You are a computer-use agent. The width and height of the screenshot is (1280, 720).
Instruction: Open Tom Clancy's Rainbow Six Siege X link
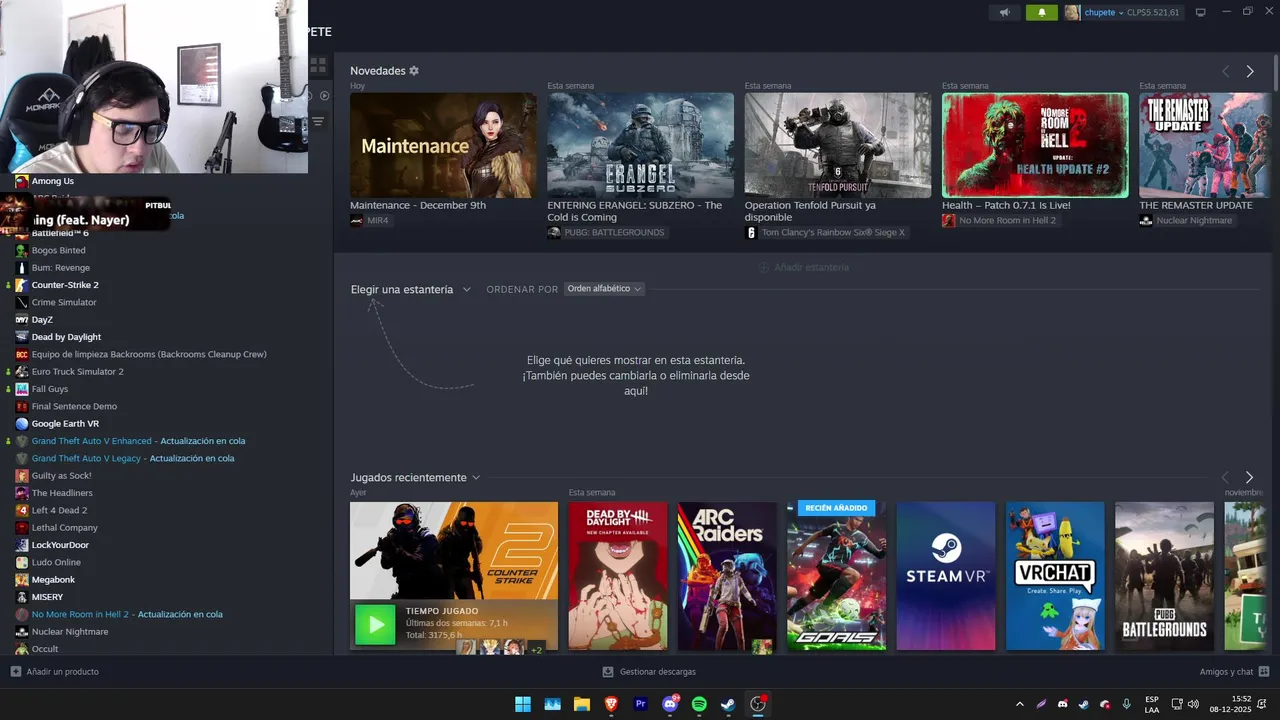[x=825, y=232]
